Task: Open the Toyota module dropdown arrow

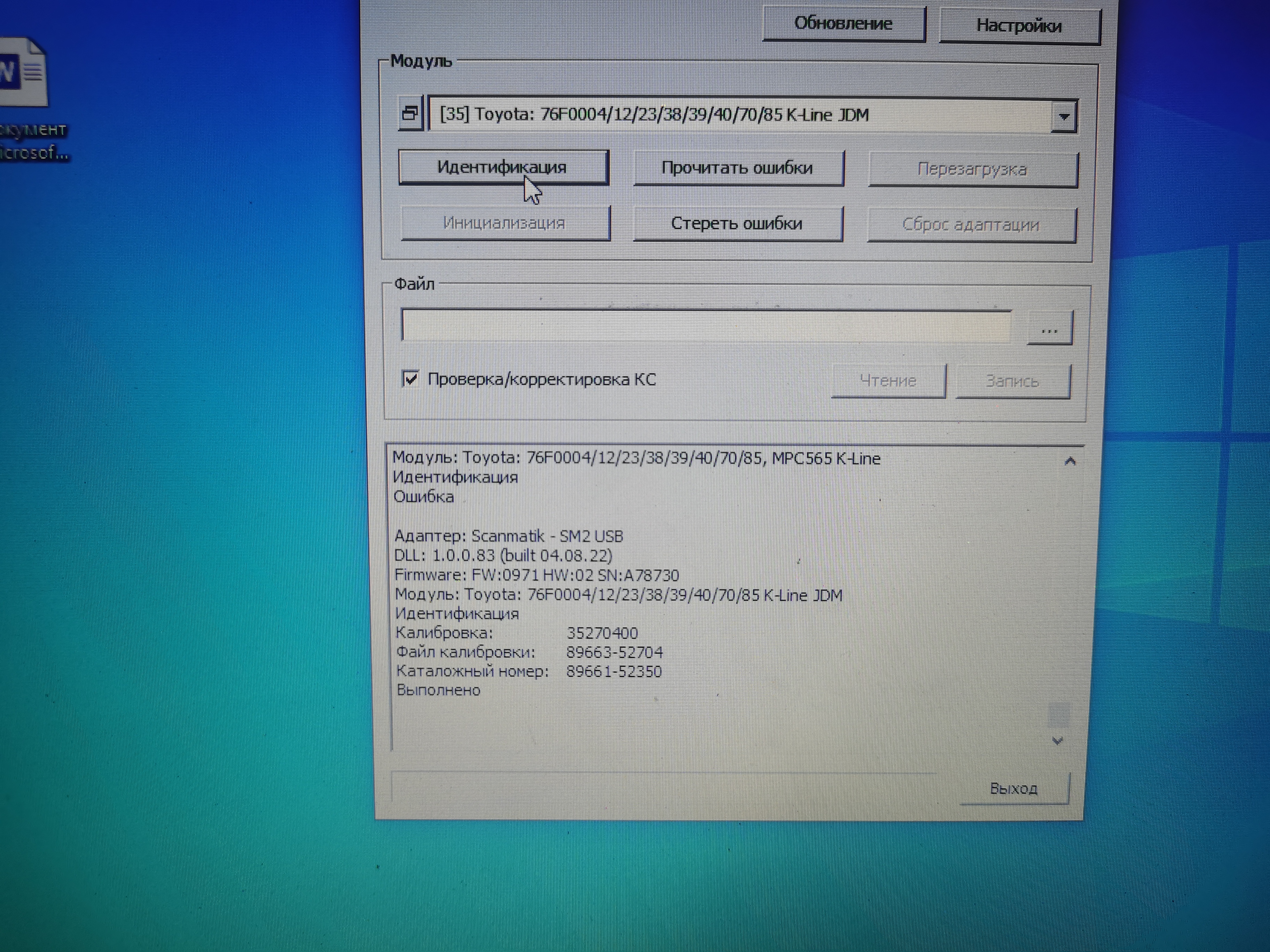Action: [x=1063, y=117]
